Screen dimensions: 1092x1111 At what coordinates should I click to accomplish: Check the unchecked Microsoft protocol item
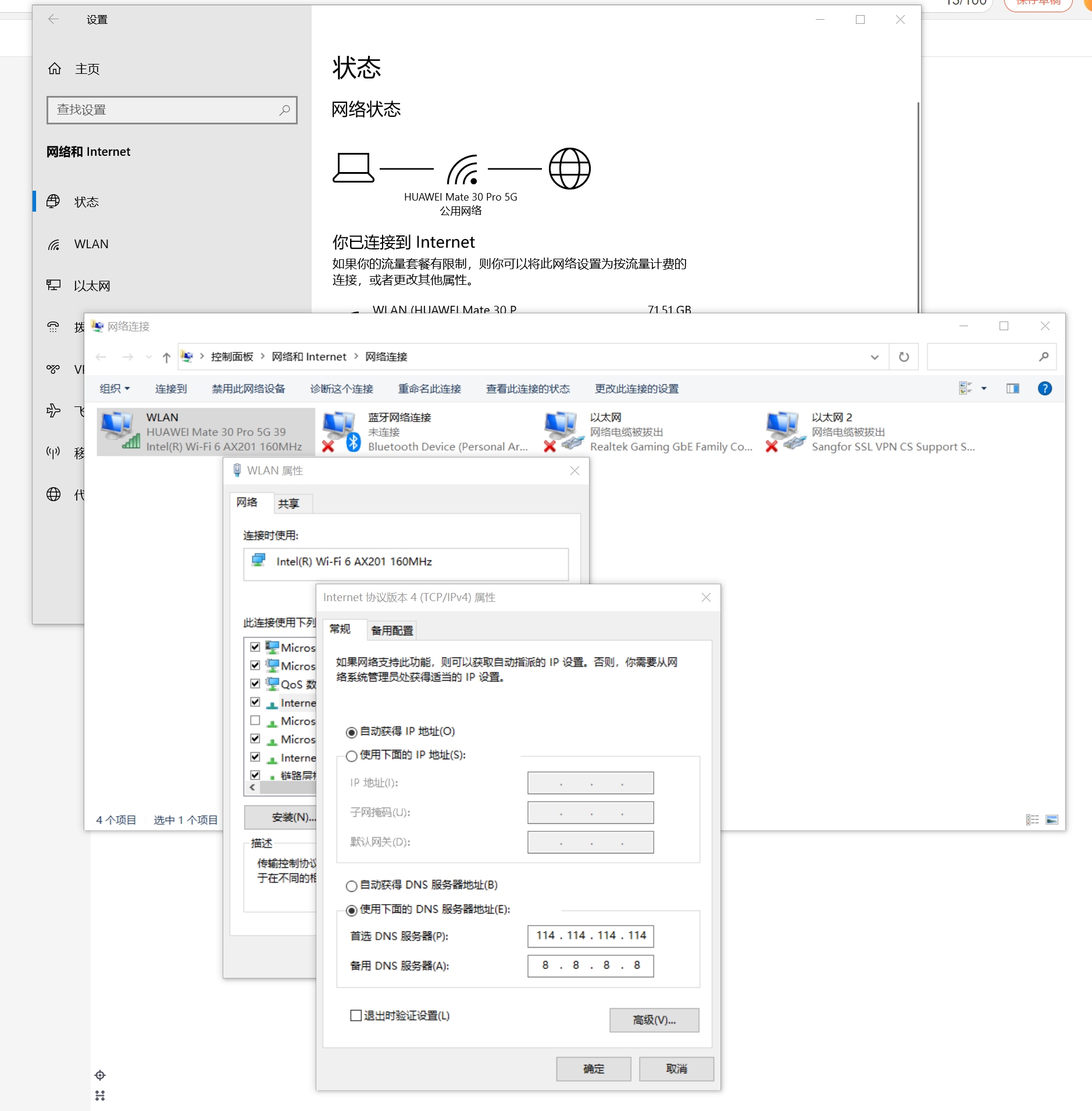click(x=255, y=720)
